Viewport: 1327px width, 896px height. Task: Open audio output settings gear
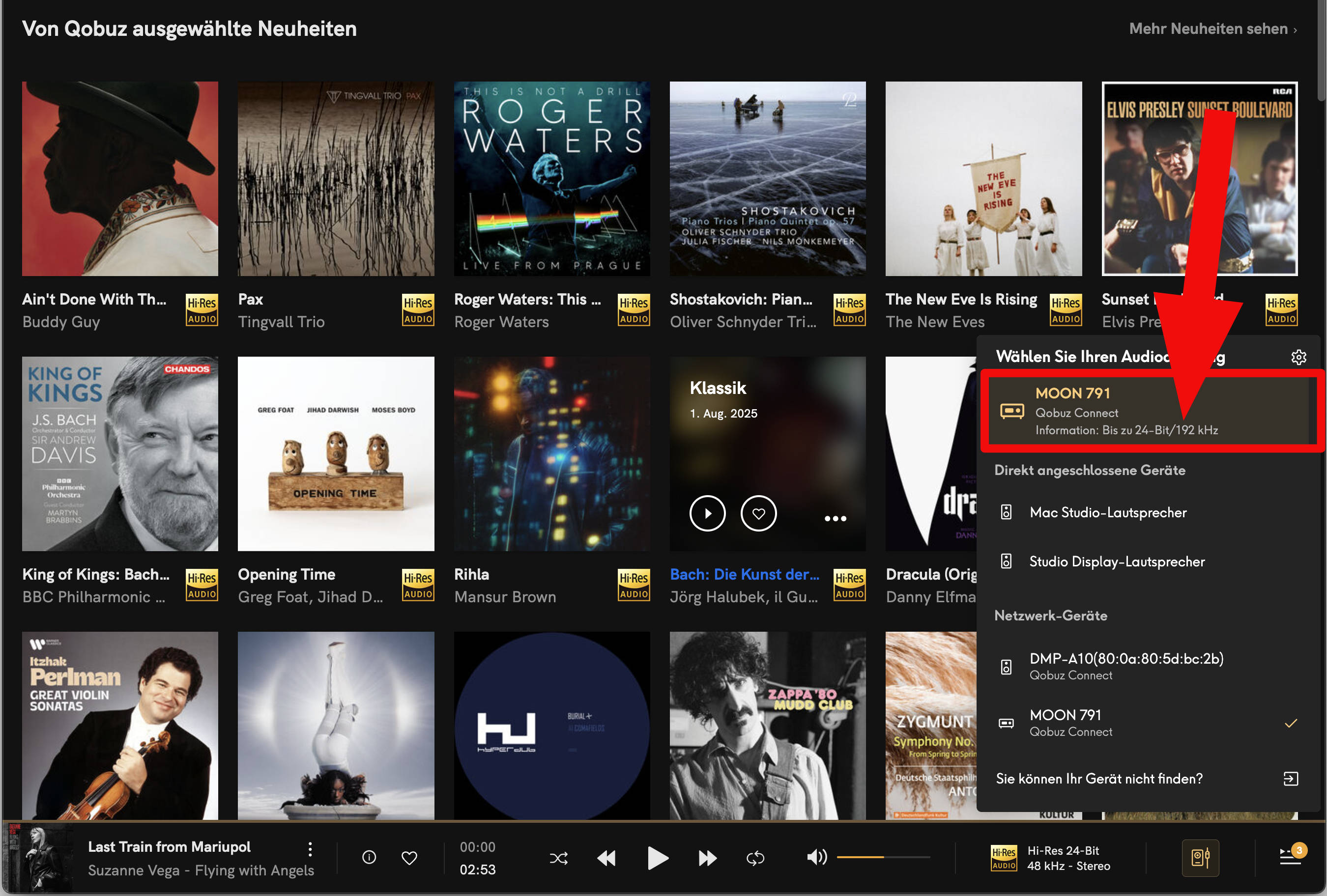(1298, 357)
